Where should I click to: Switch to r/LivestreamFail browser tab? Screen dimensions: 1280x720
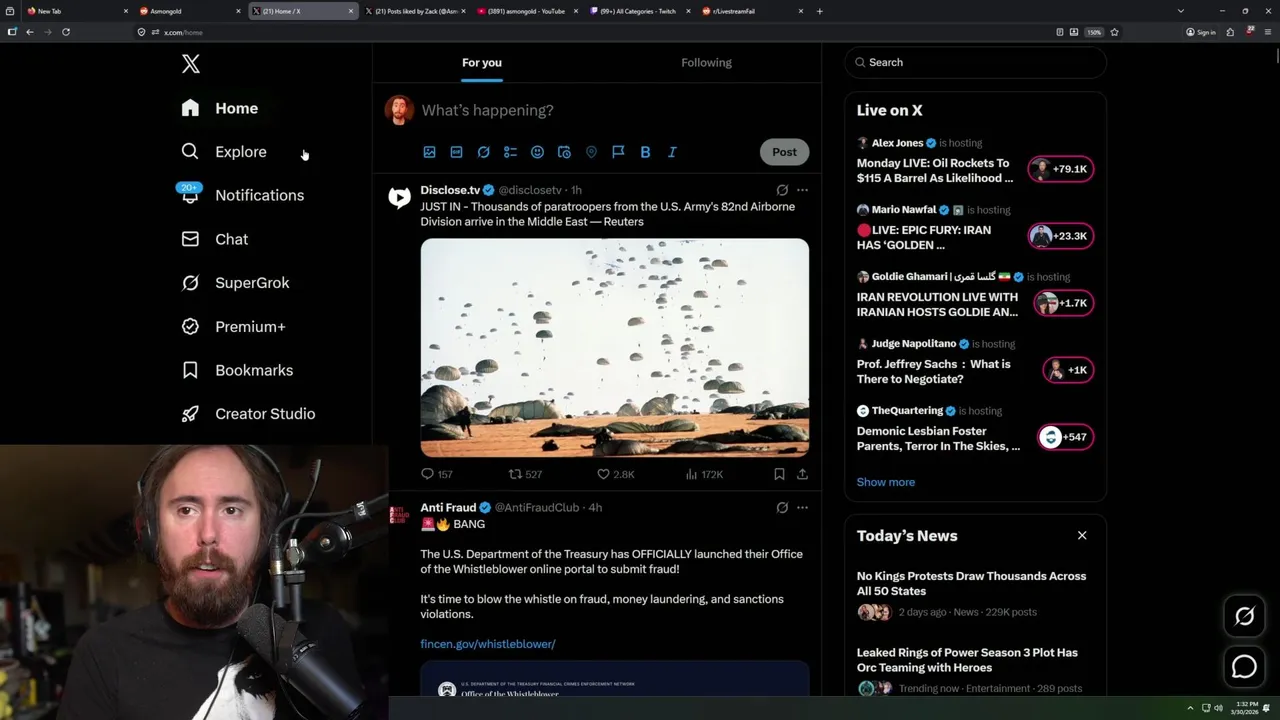point(752,11)
